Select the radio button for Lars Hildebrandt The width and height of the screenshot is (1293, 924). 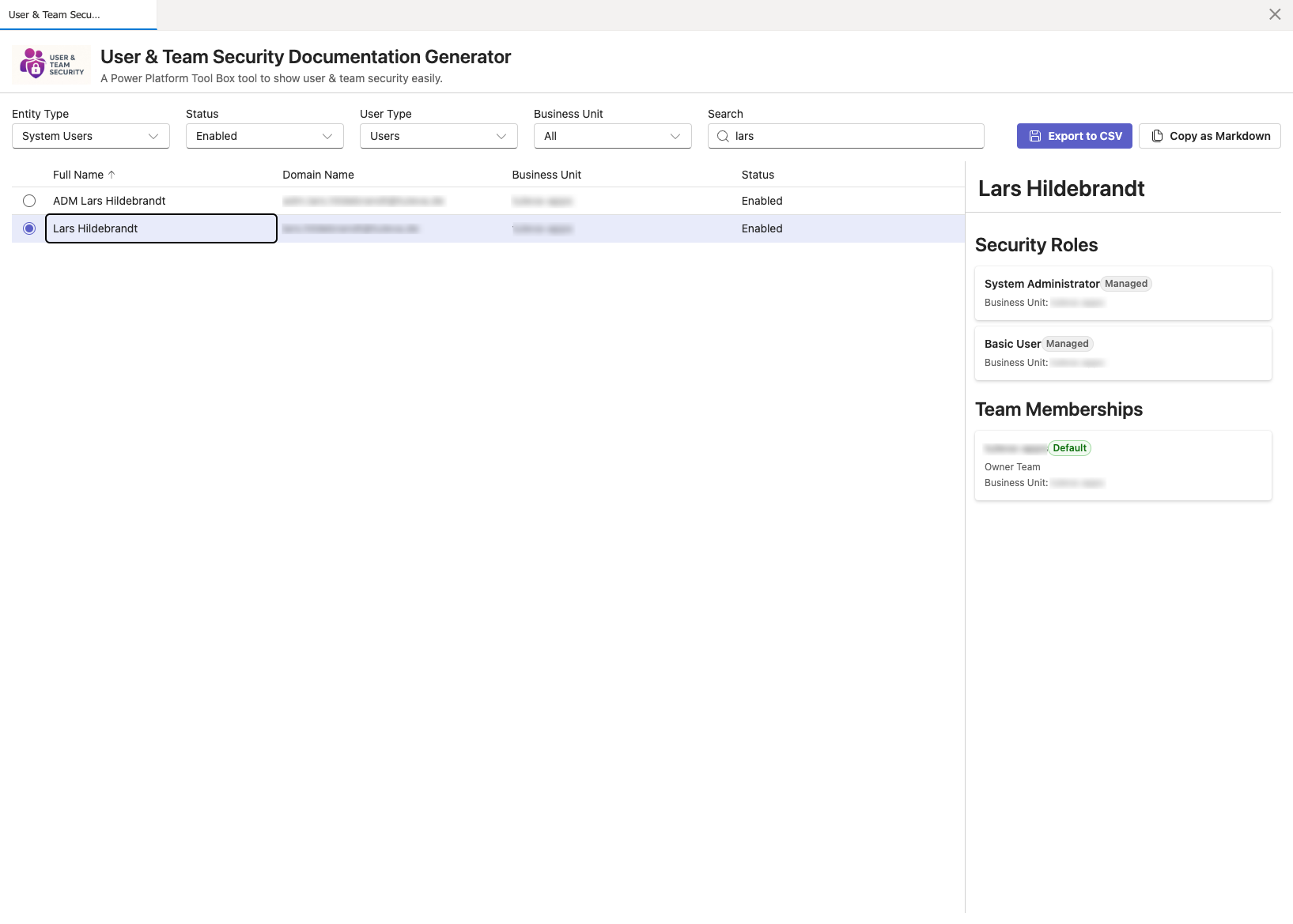tap(29, 228)
